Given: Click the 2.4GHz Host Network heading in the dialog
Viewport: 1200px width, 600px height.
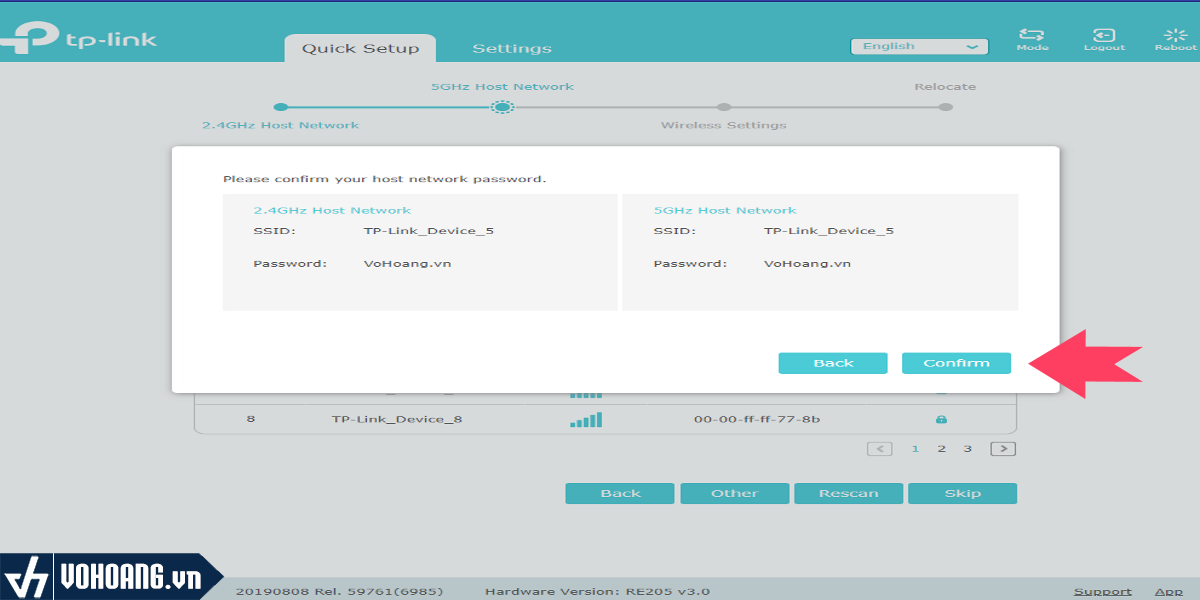Looking at the screenshot, I should click(332, 210).
